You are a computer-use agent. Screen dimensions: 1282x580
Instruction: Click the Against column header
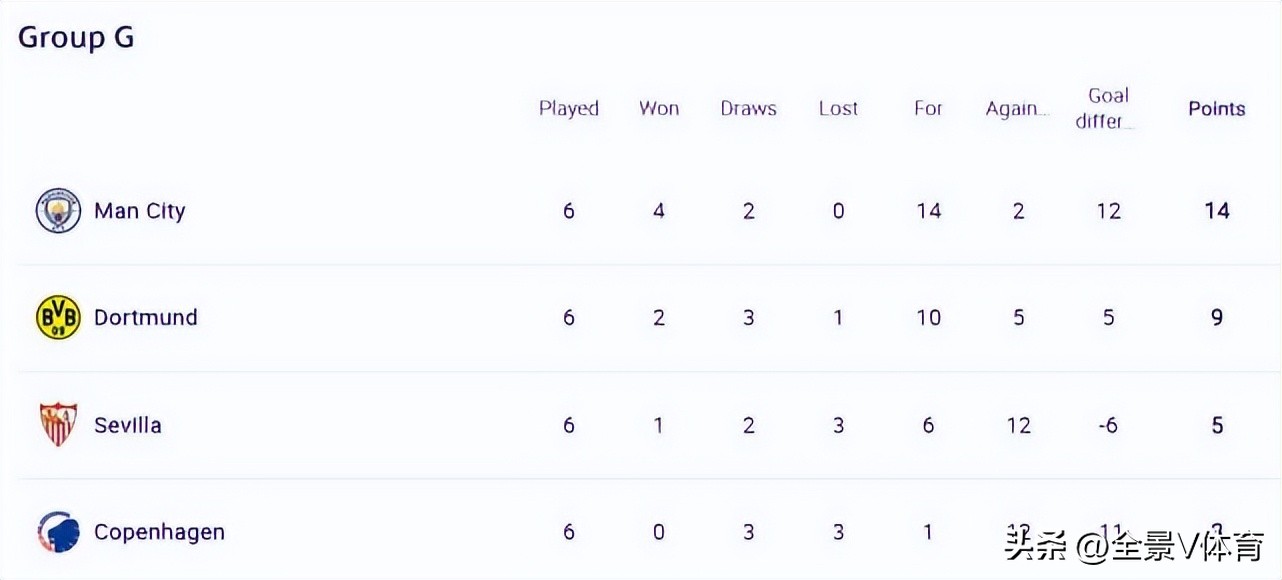[x=1017, y=109]
